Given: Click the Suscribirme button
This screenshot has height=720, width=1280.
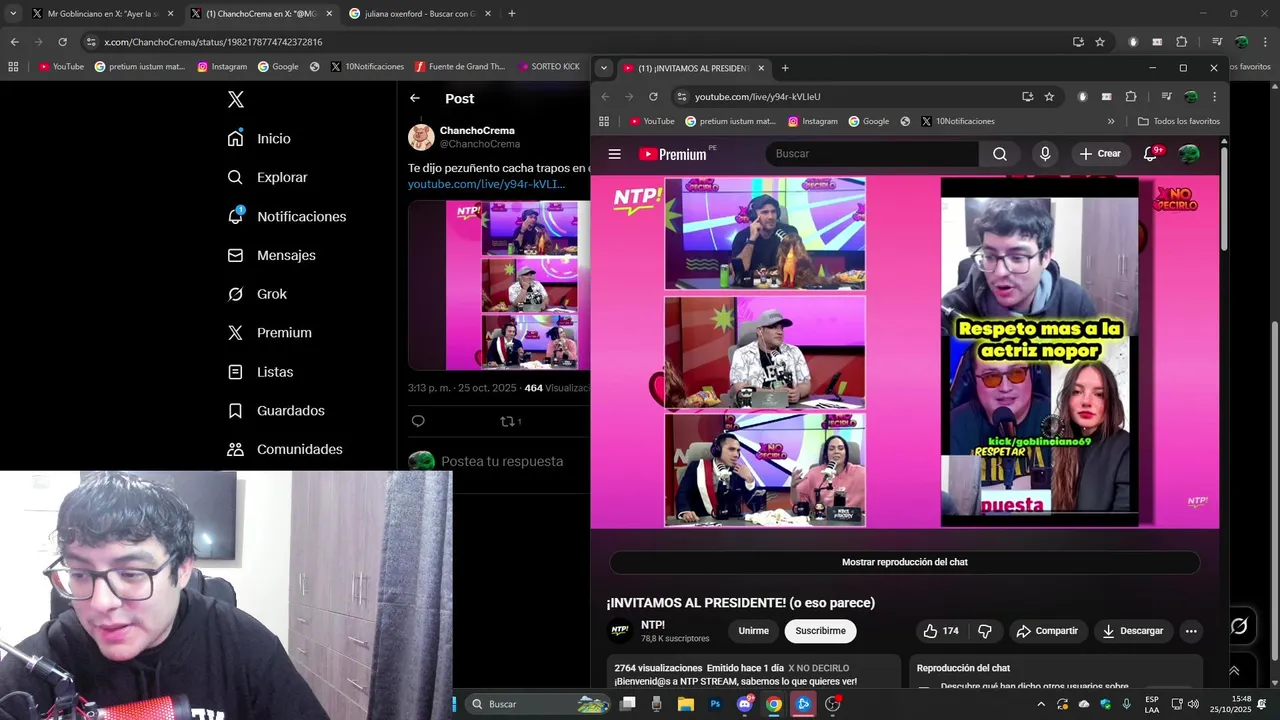Looking at the screenshot, I should 820,631.
